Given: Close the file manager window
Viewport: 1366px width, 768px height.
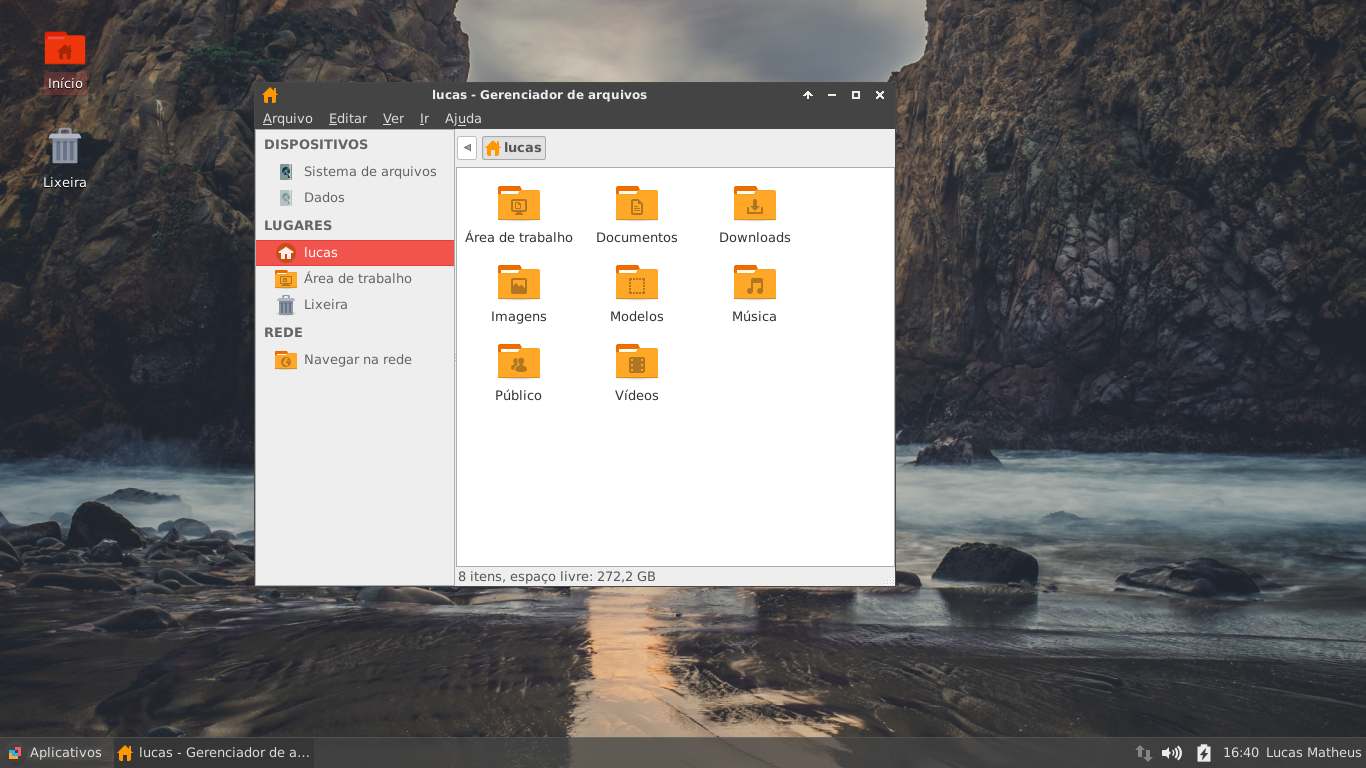Looking at the screenshot, I should [x=880, y=95].
